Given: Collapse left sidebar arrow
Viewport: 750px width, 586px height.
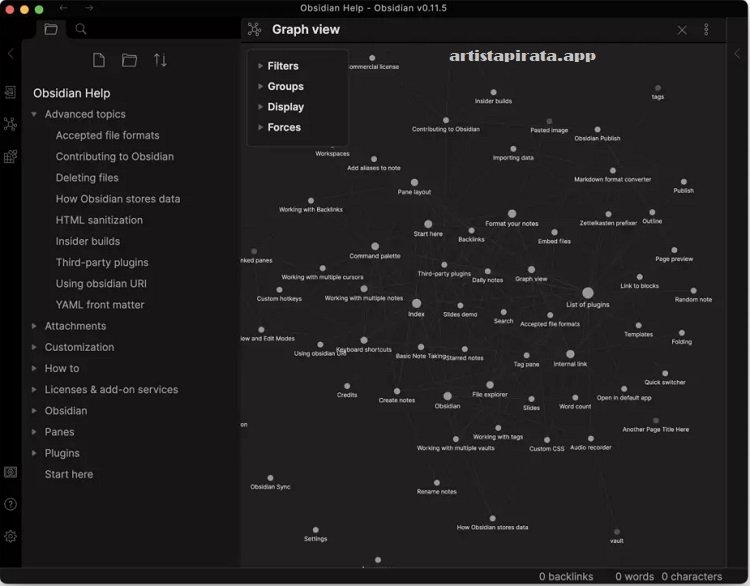Looking at the screenshot, I should click(11, 54).
